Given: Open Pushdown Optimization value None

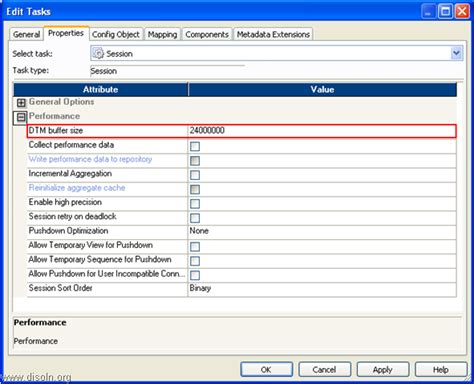Looking at the screenshot, I should [199, 231].
